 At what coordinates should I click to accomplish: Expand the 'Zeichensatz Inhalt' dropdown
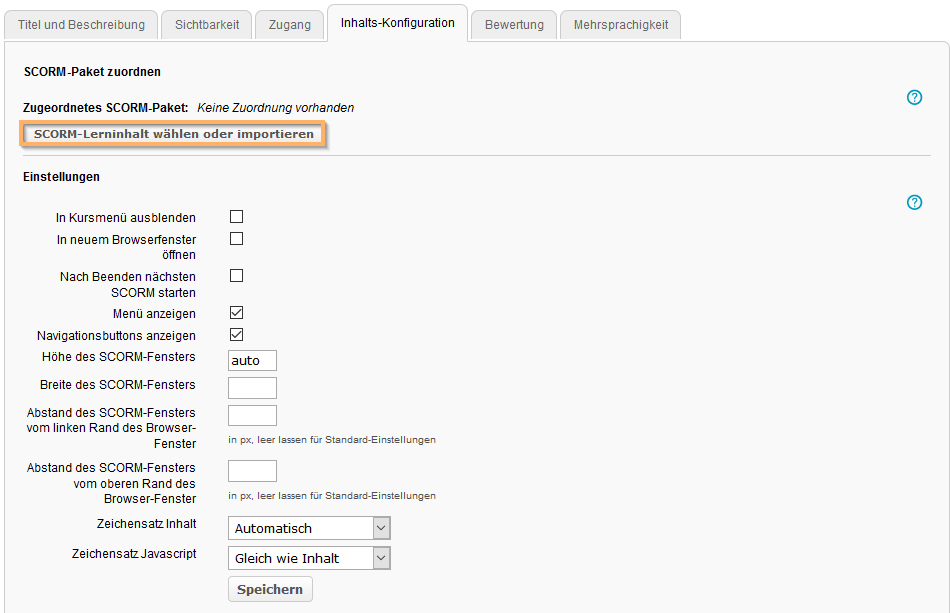[309, 528]
